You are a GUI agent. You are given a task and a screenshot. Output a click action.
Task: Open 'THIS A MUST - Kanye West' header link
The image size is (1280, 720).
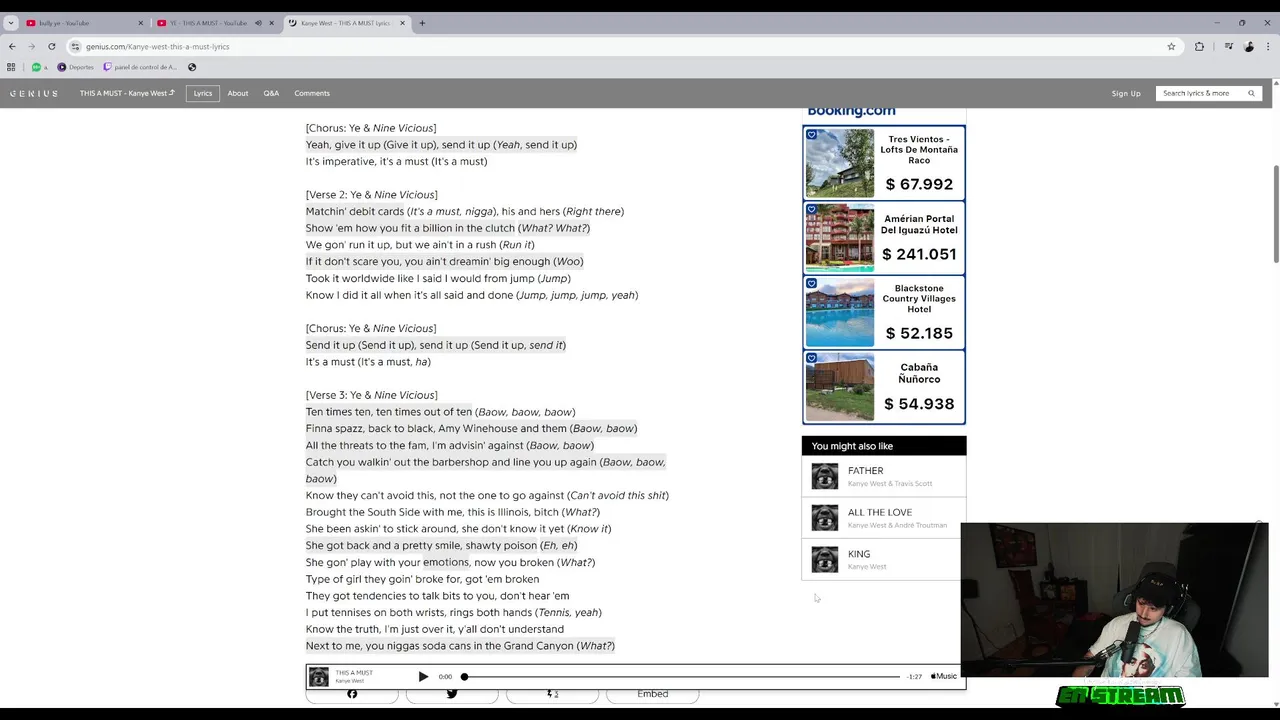point(127,93)
